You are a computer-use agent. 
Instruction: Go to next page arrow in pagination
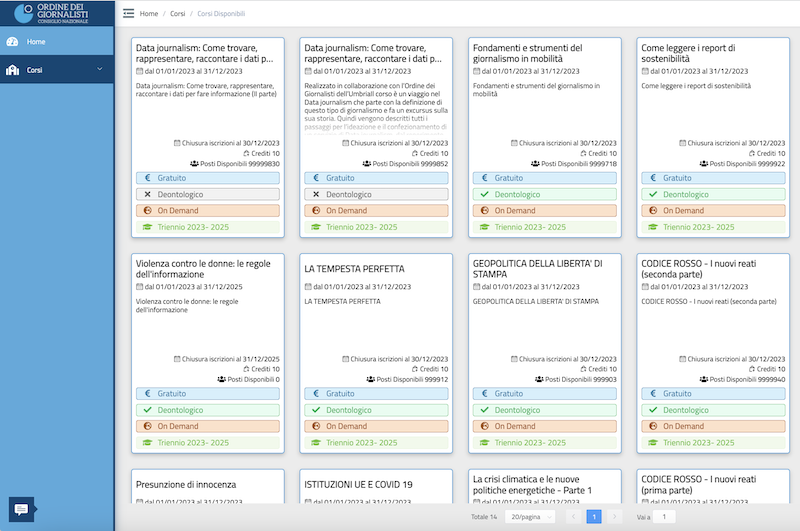click(616, 517)
